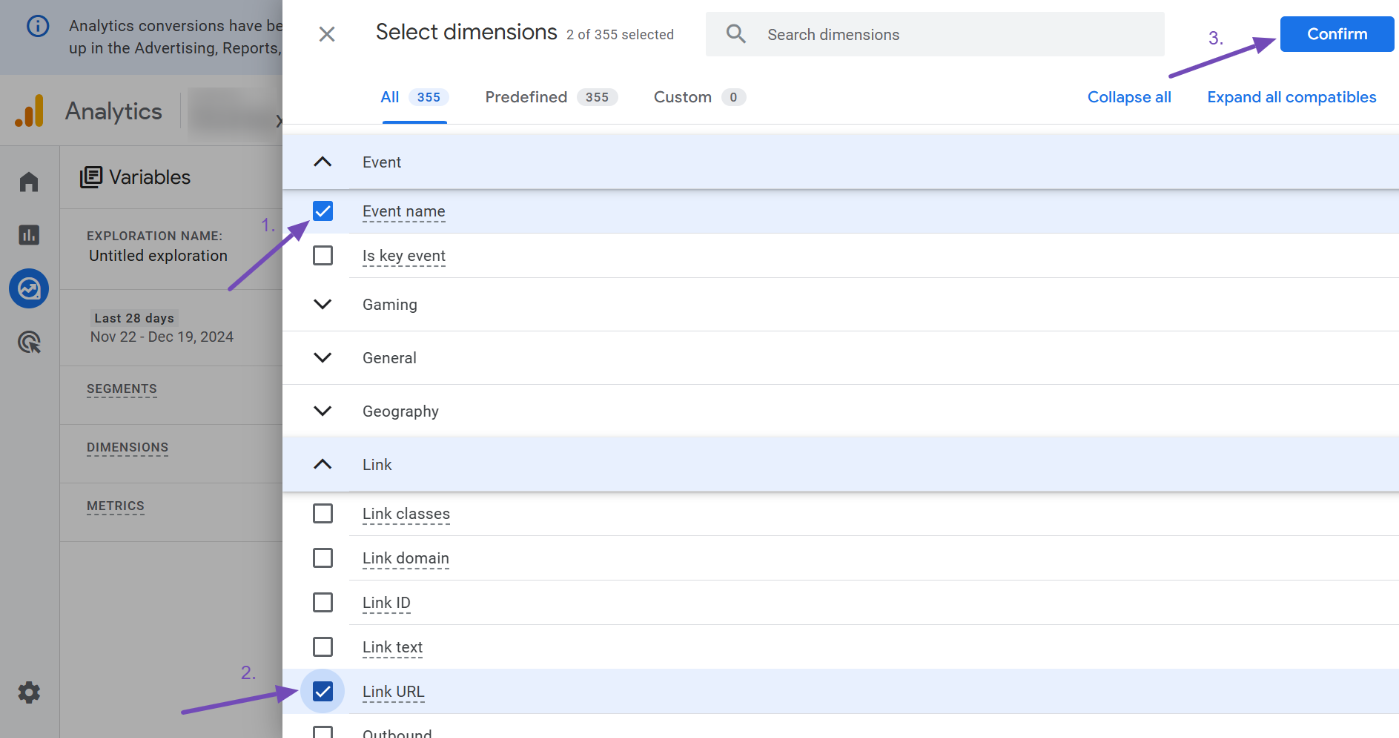The width and height of the screenshot is (1399, 738).
Task: Switch to the Predefined tab
Action: point(551,97)
